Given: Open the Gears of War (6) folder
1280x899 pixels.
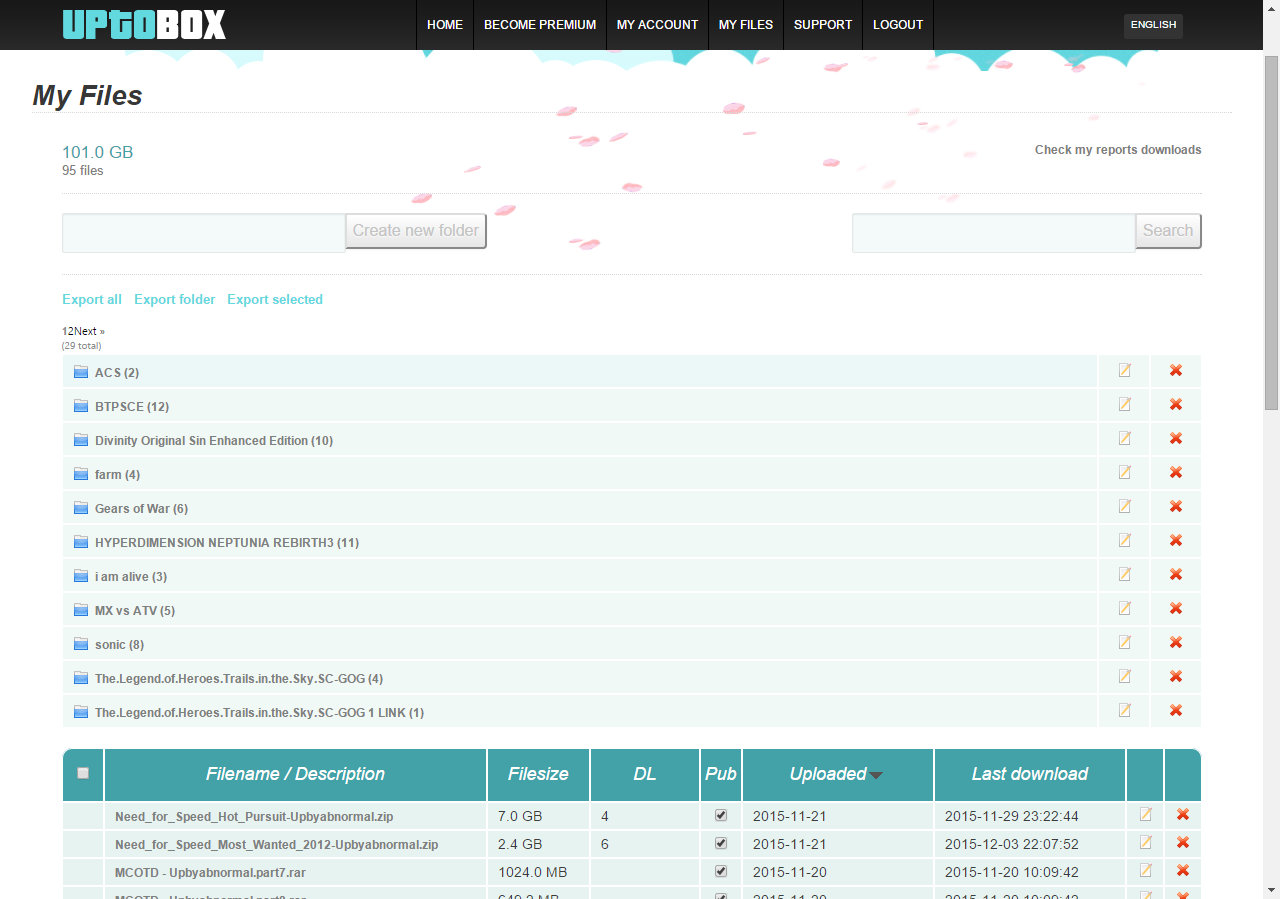Looking at the screenshot, I should click(x=141, y=509).
